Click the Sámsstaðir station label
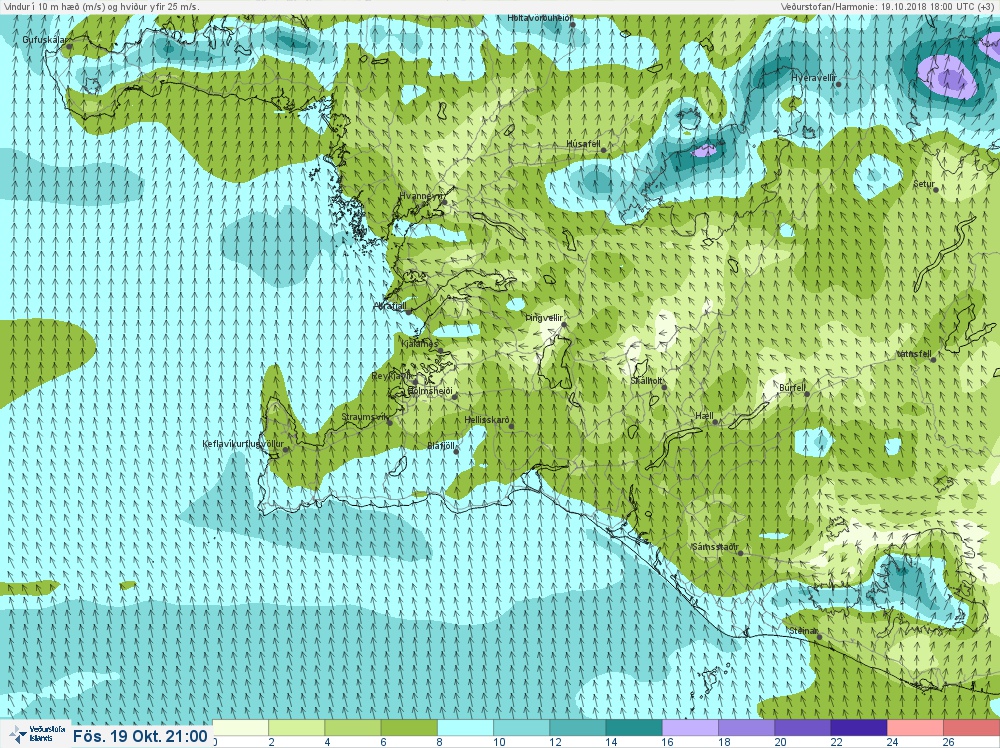Screen dimensions: 1000x748 point(715,547)
